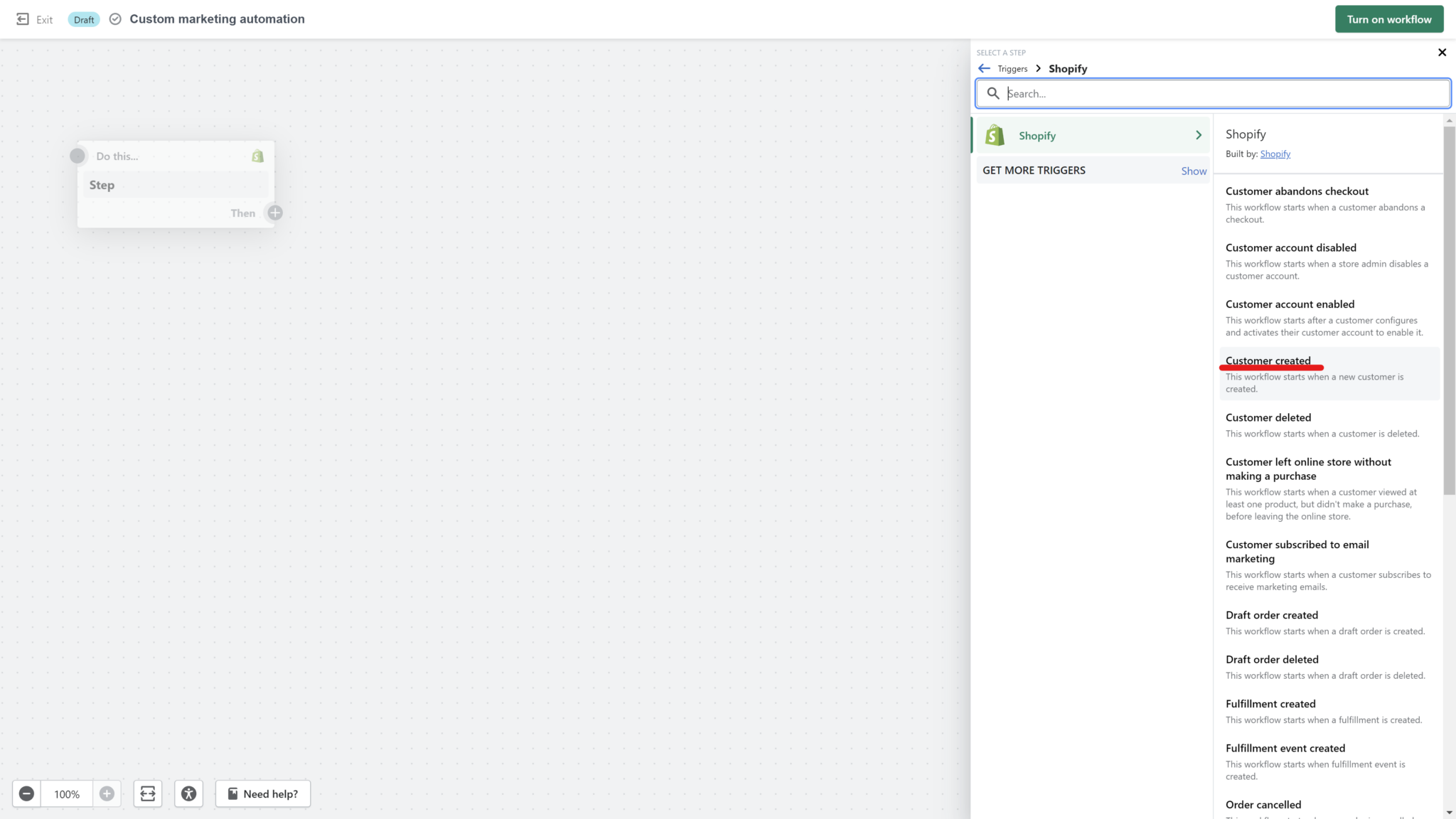
Task: Click the fit-to-screen layout icon
Action: click(148, 793)
